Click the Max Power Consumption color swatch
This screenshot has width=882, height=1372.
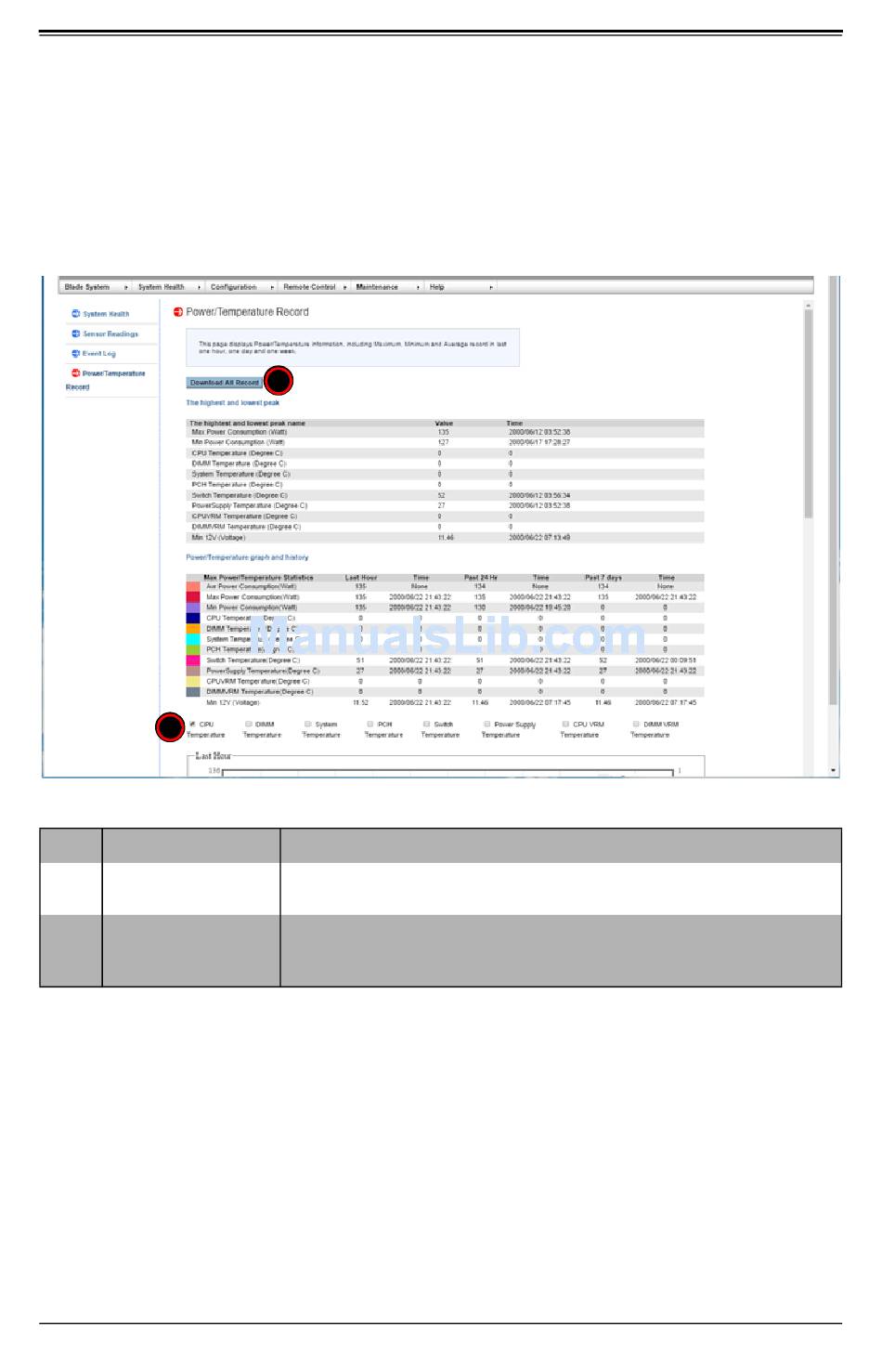coord(193,597)
